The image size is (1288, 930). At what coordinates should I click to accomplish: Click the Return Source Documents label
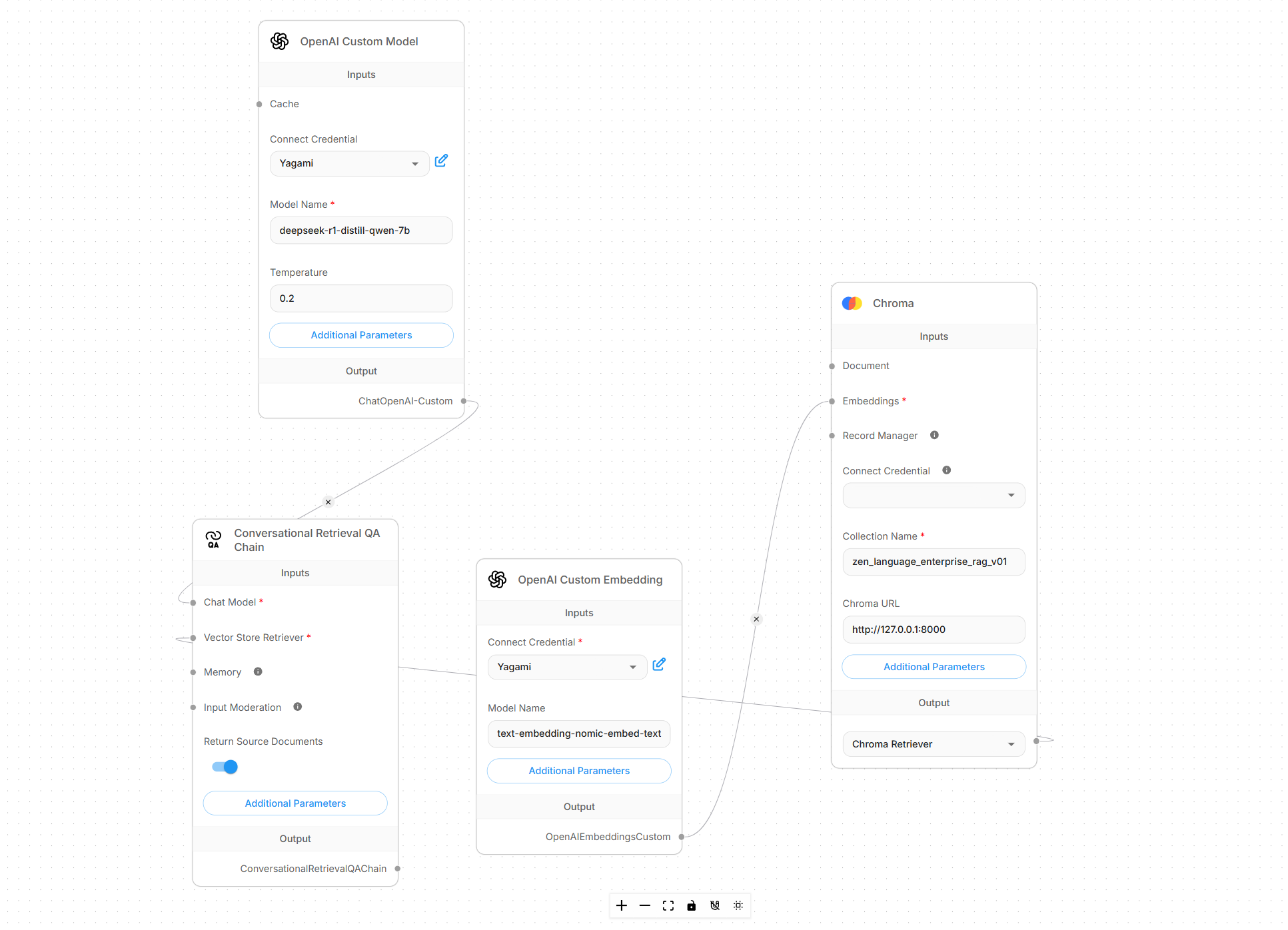[263, 741]
